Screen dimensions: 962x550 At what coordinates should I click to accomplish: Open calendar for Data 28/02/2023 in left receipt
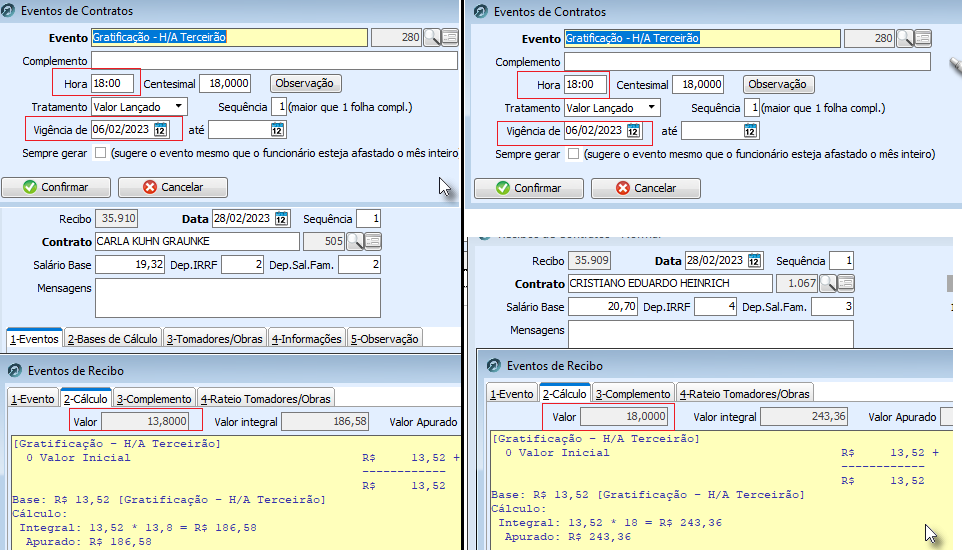[x=281, y=219]
